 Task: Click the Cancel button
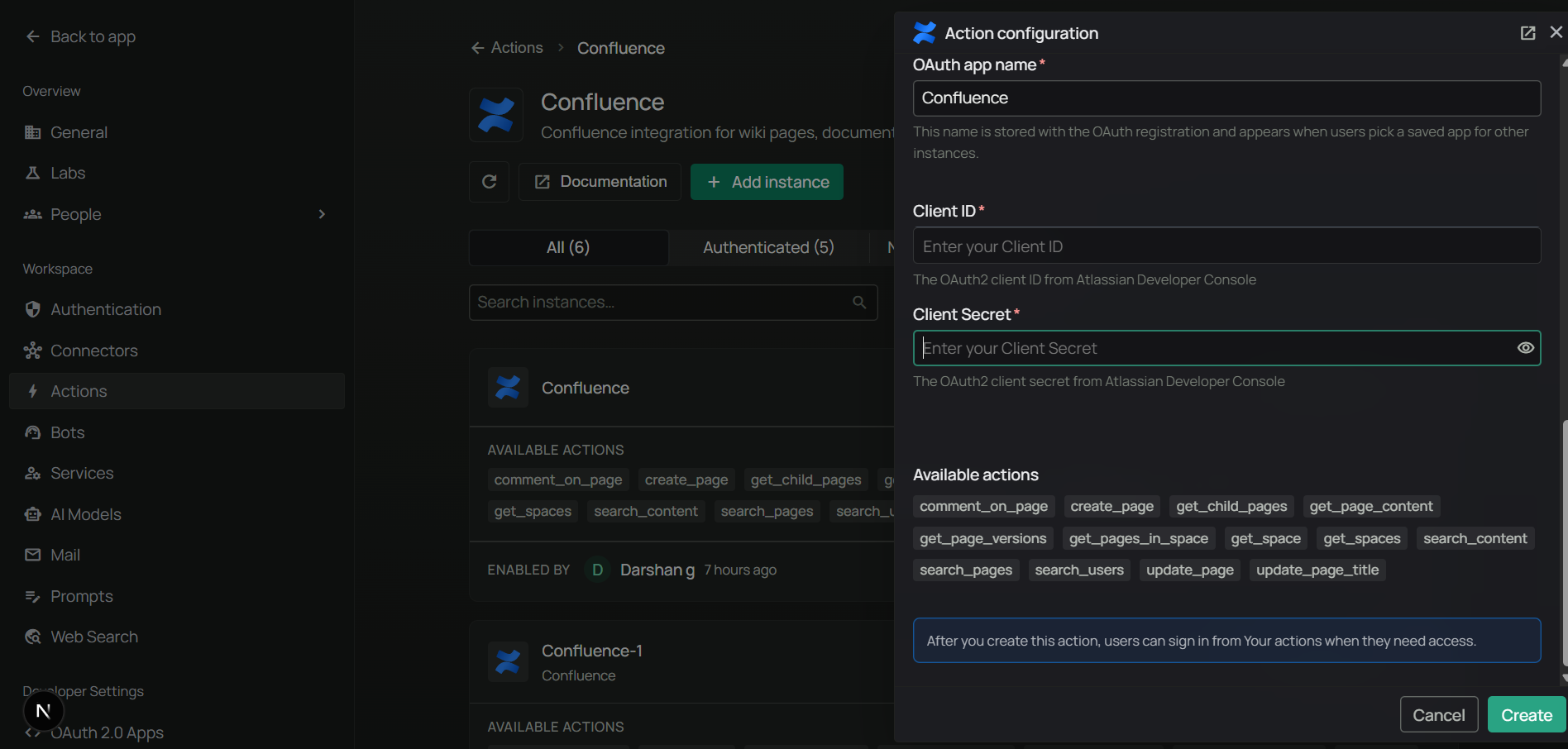(1439, 715)
